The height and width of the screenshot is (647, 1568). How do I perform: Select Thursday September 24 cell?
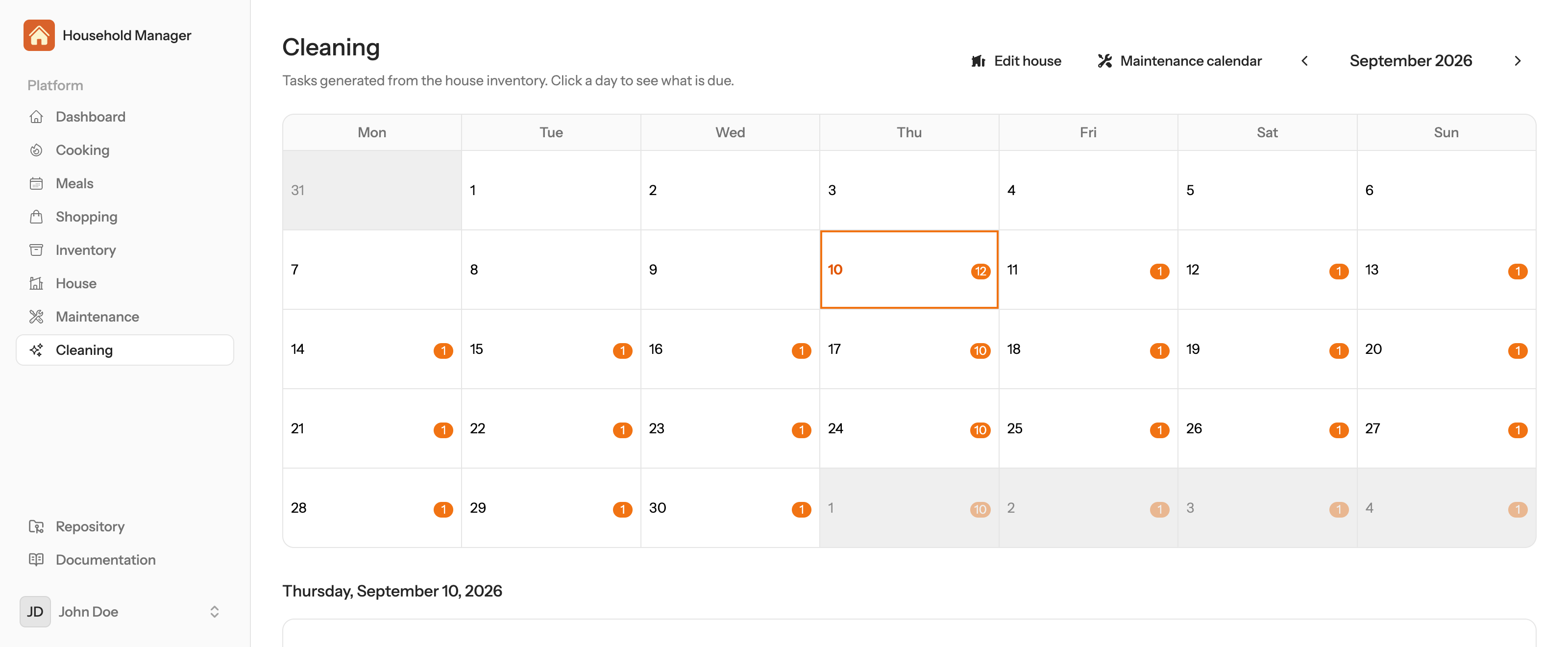click(x=909, y=428)
